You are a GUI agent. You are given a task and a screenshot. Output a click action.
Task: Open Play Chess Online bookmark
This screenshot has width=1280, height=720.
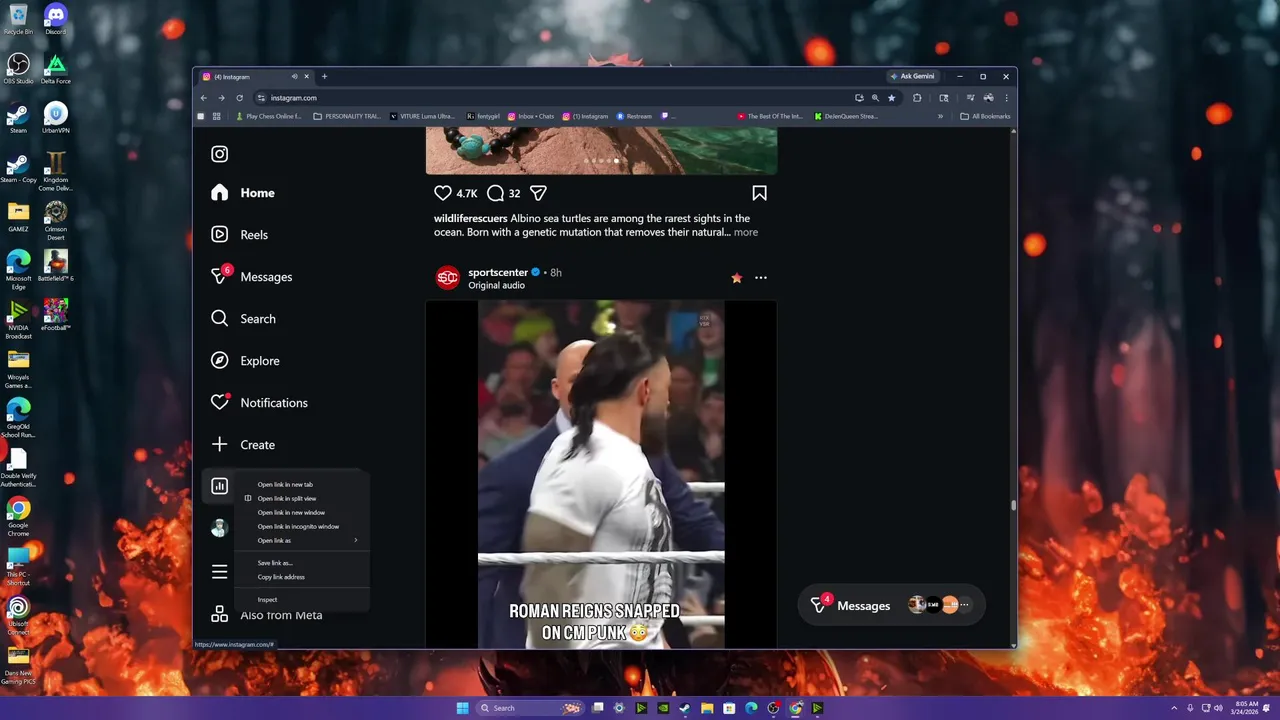[x=268, y=116]
